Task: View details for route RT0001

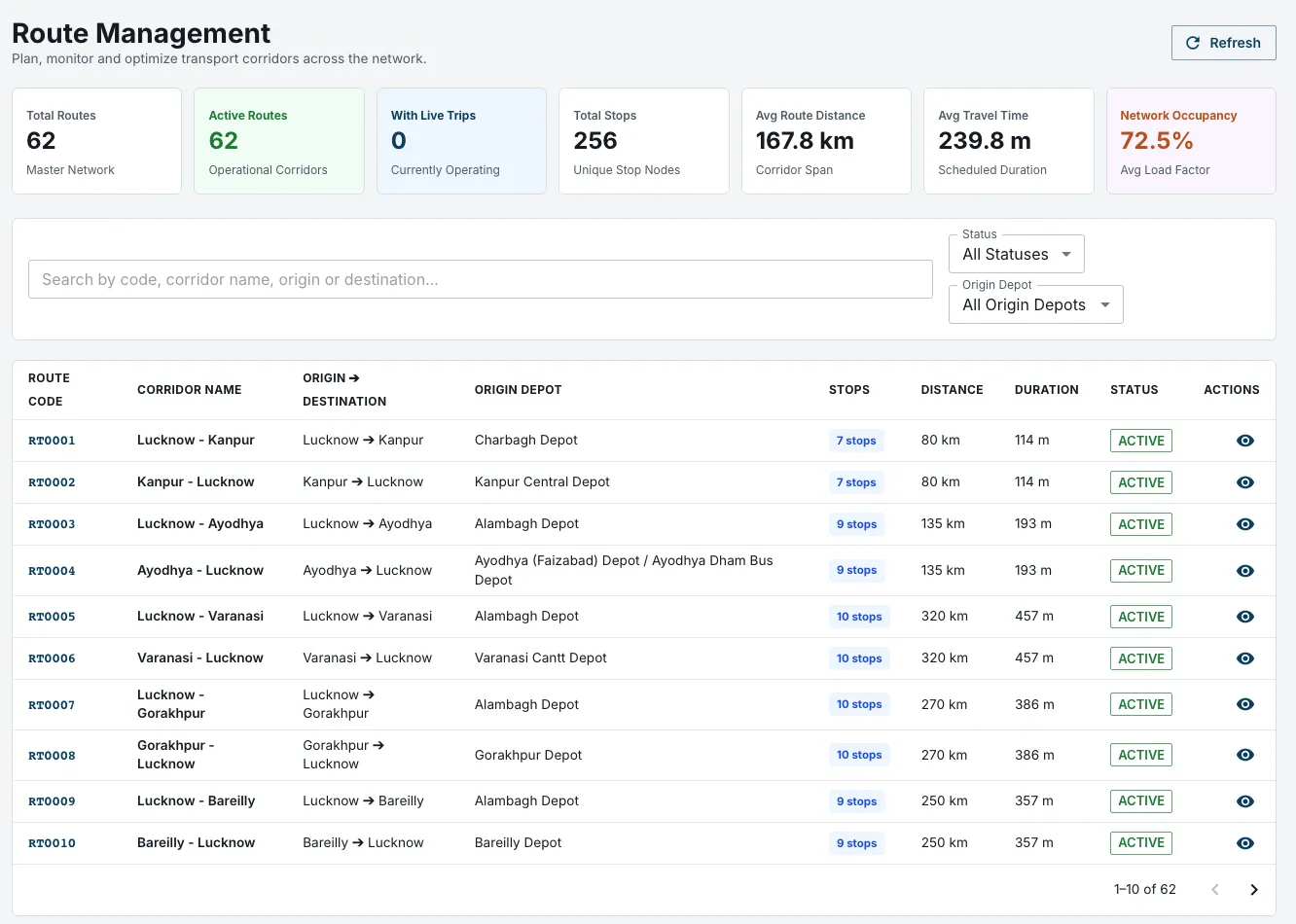Action: point(1244,441)
